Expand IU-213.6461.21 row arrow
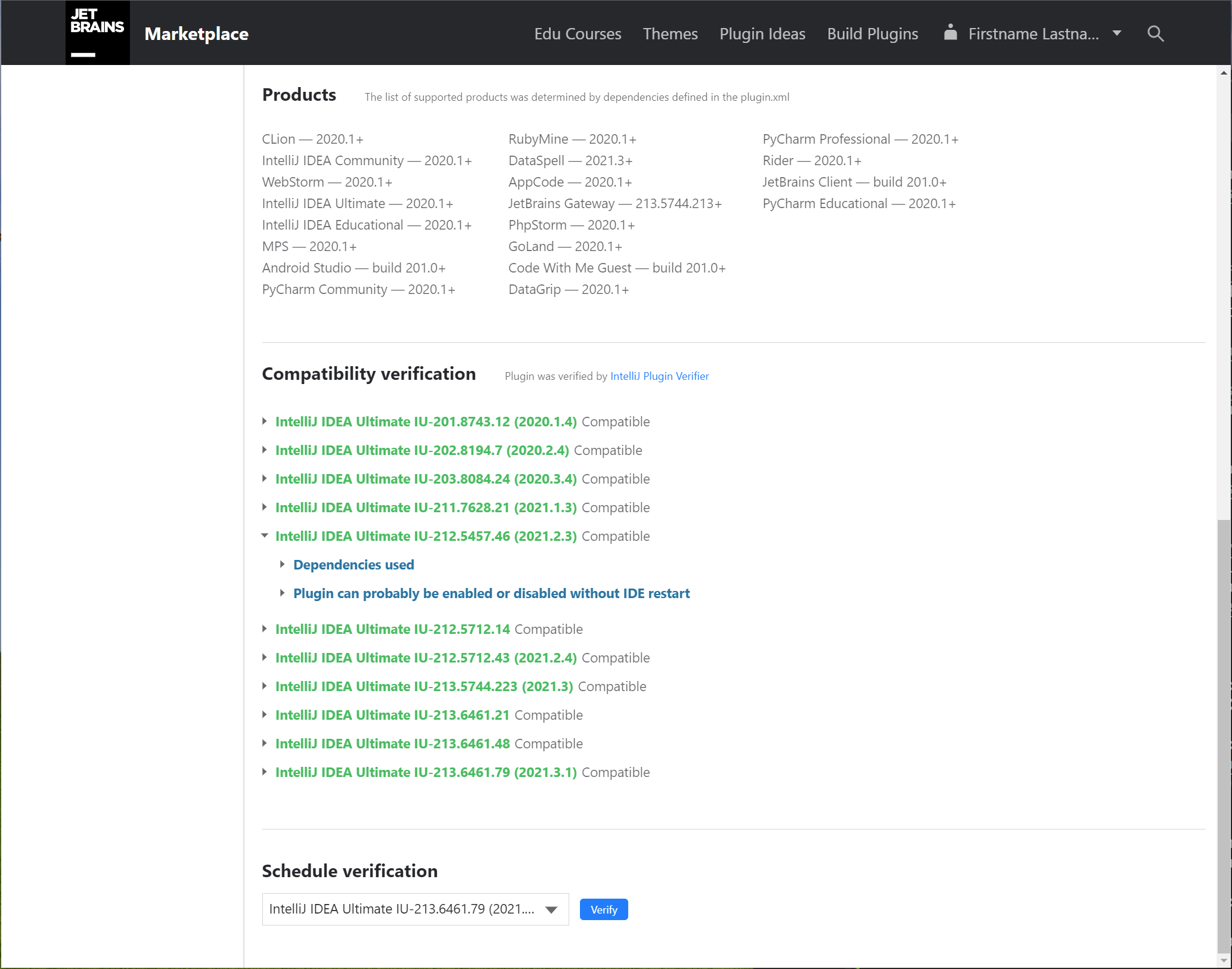Viewport: 1232px width, 969px height. pyautogui.click(x=265, y=714)
